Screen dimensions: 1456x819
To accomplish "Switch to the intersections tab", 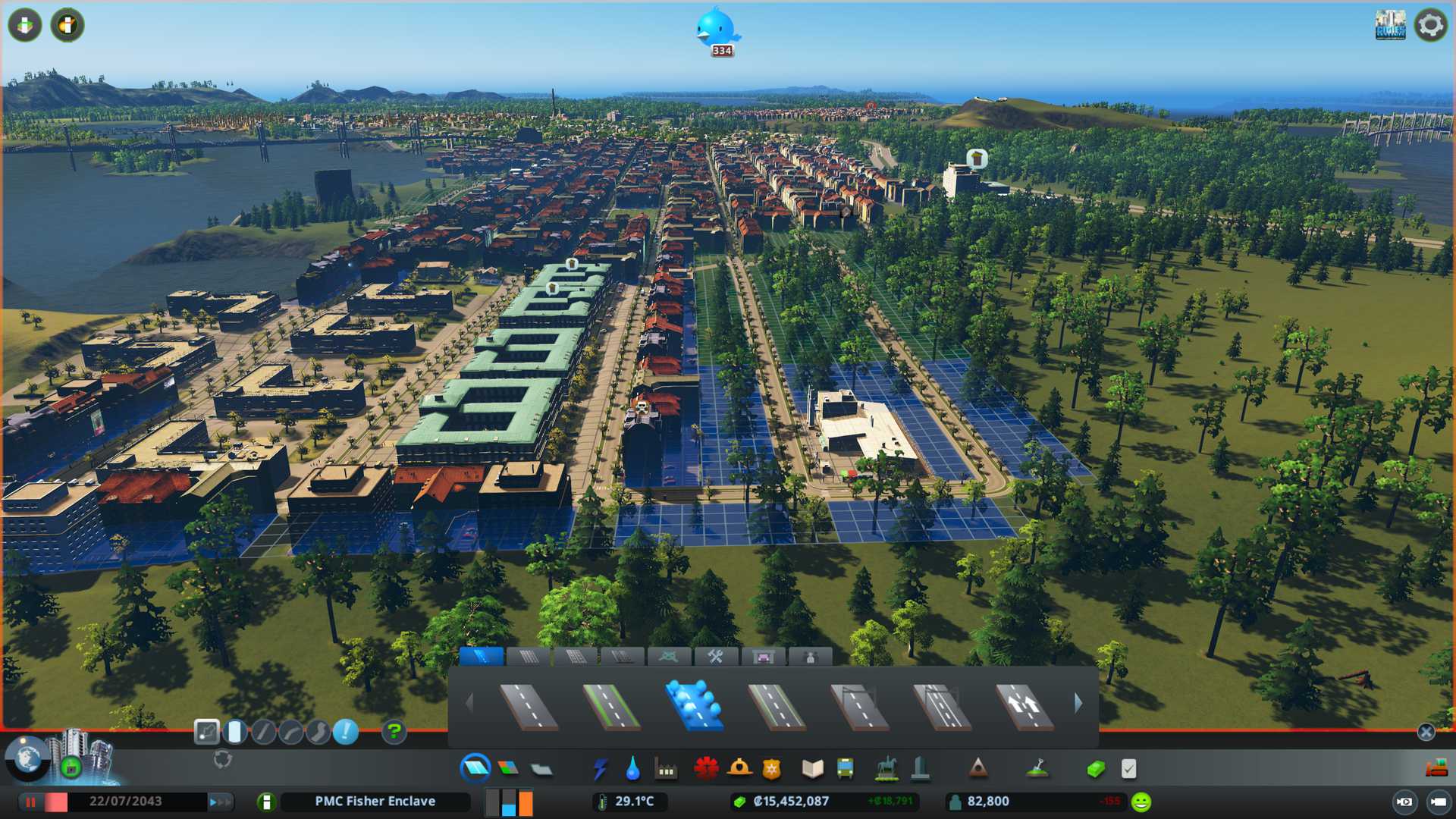I will coord(668,657).
